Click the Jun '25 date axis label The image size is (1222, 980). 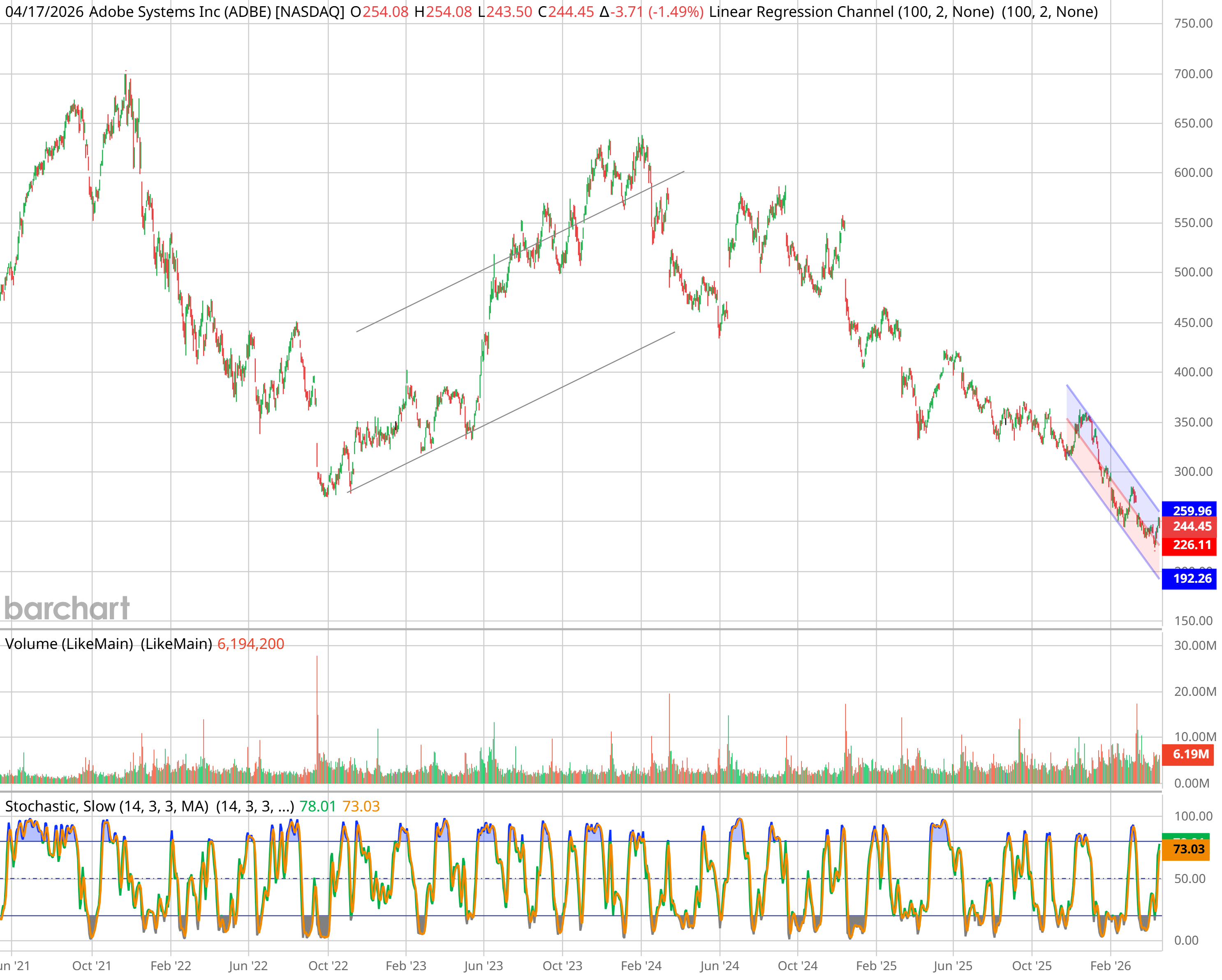click(953, 966)
